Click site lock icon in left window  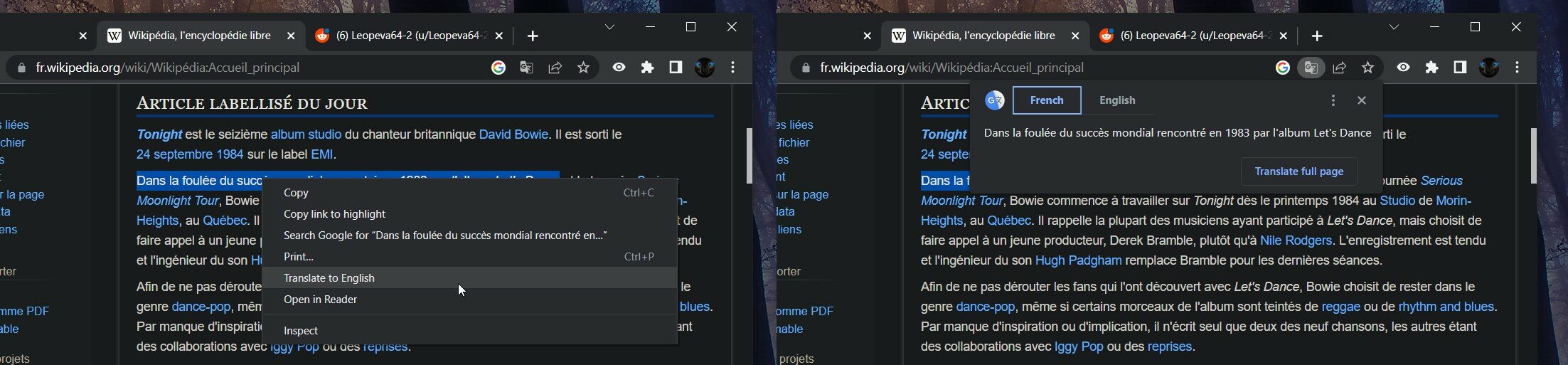(21, 68)
